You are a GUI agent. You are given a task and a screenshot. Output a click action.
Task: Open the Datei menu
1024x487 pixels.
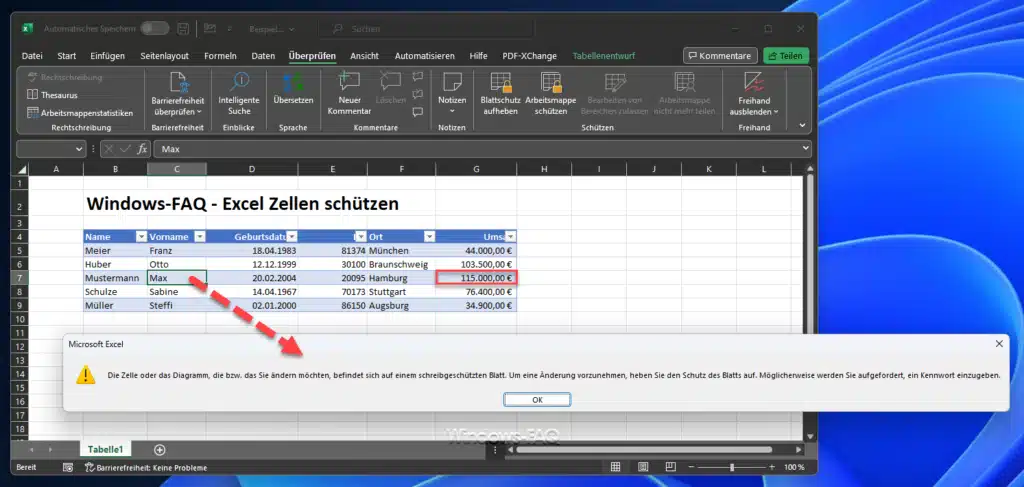32,56
